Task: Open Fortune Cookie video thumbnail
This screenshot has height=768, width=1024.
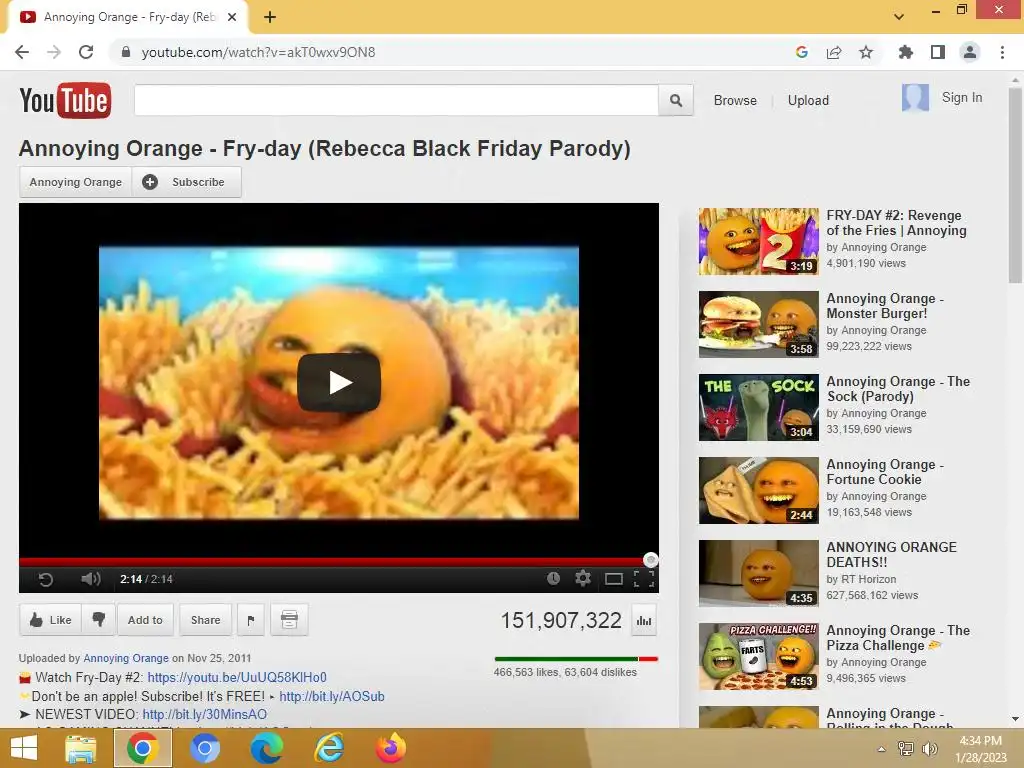Action: tap(758, 490)
